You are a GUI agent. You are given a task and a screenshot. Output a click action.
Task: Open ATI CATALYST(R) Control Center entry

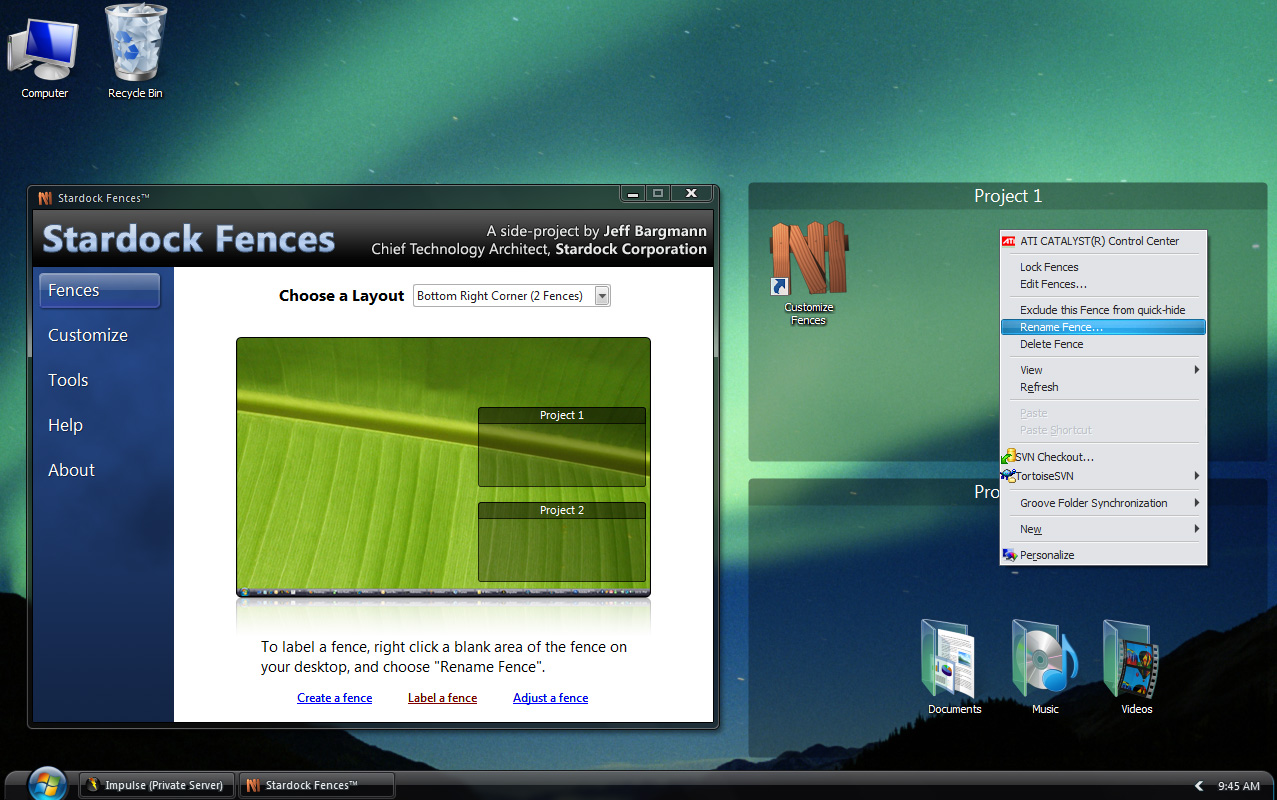tap(1103, 241)
